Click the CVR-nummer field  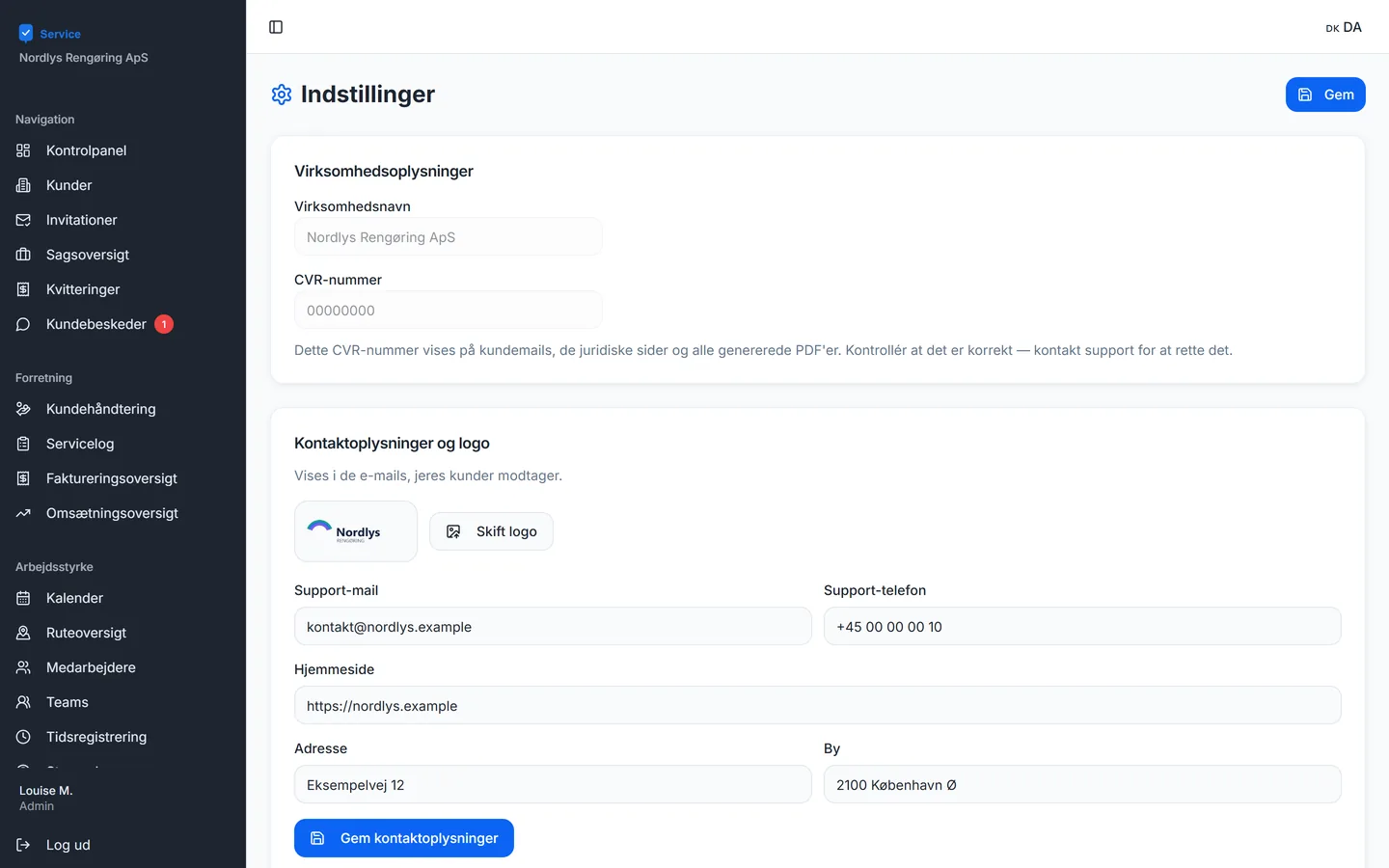point(449,310)
